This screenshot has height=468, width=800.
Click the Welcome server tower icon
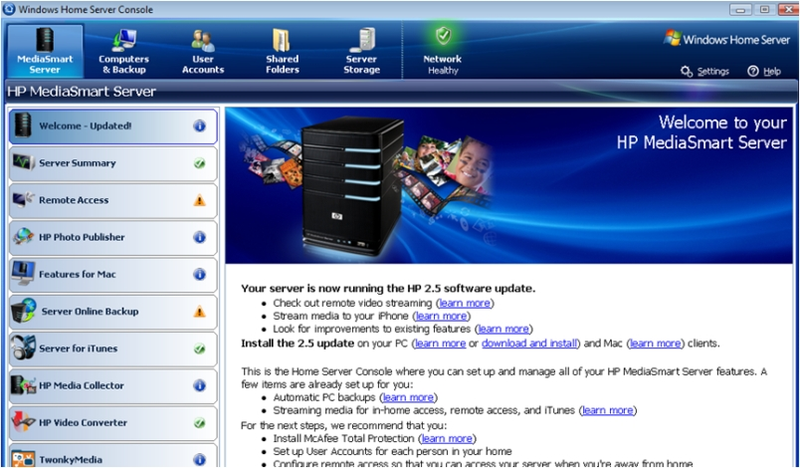23,126
